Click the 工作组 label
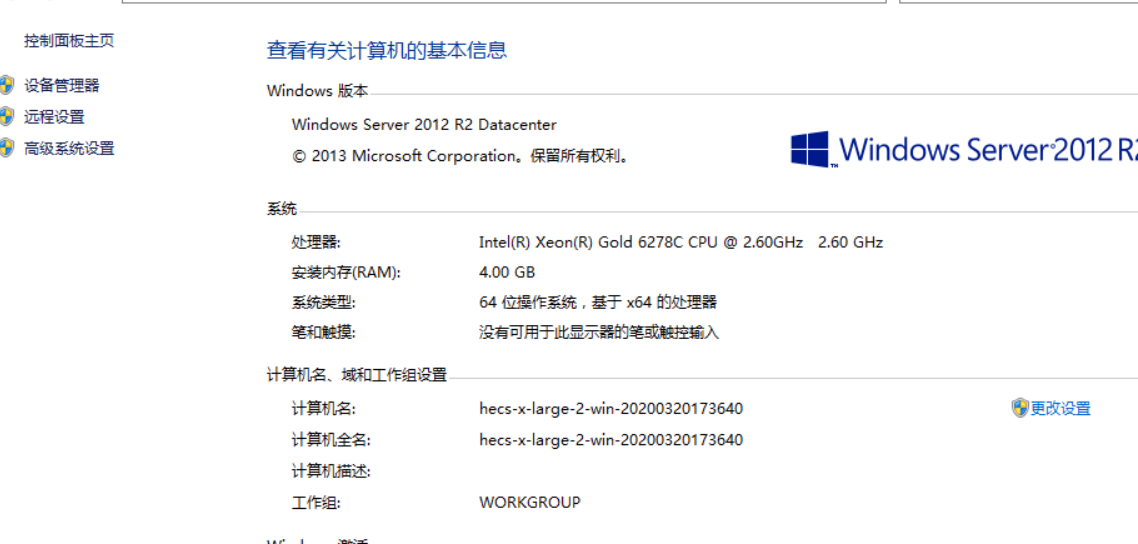 click(316, 502)
